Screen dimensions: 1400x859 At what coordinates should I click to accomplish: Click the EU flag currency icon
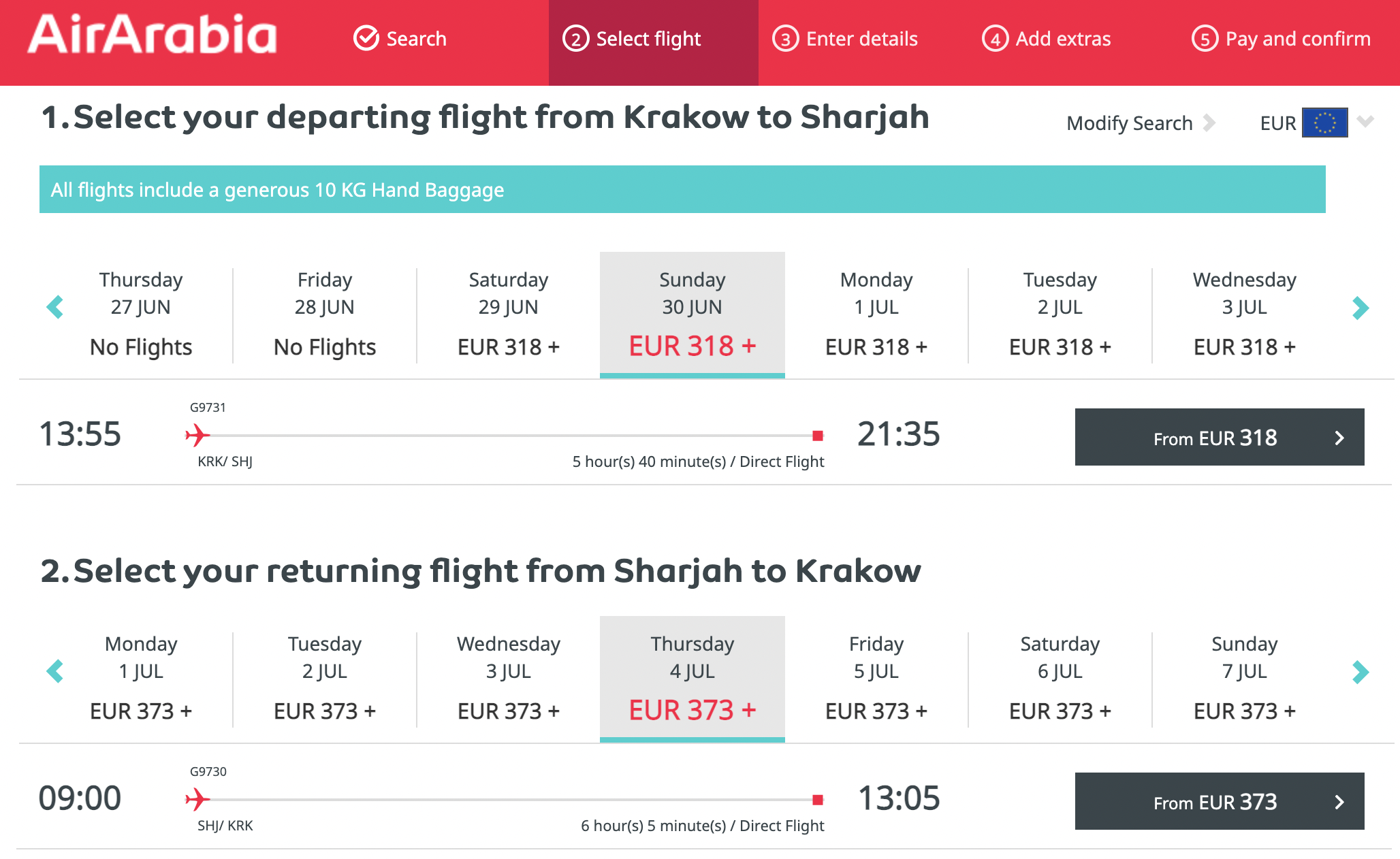(1324, 123)
